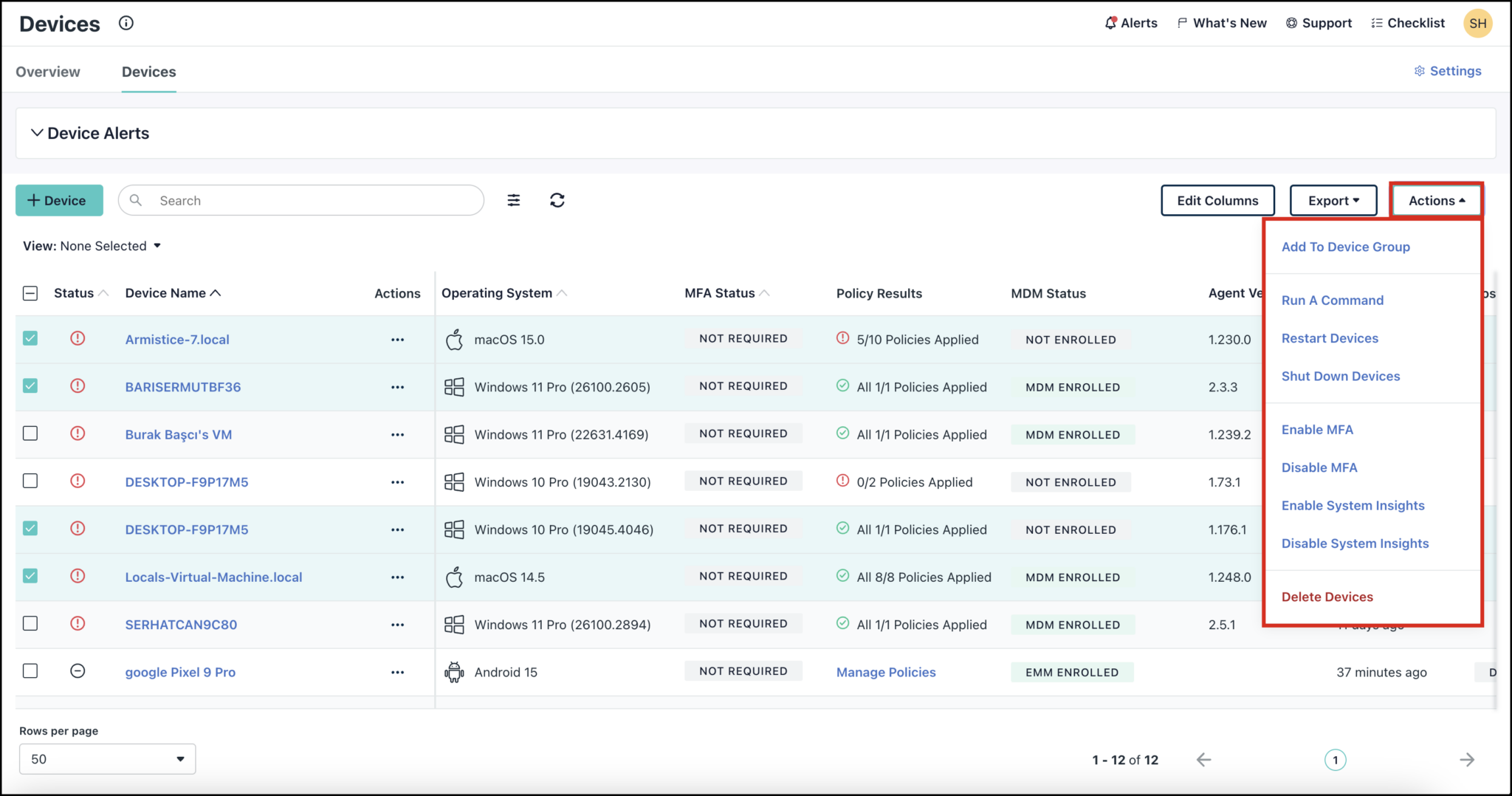
Task: Click the Alerts bell icon
Action: coord(1110,22)
